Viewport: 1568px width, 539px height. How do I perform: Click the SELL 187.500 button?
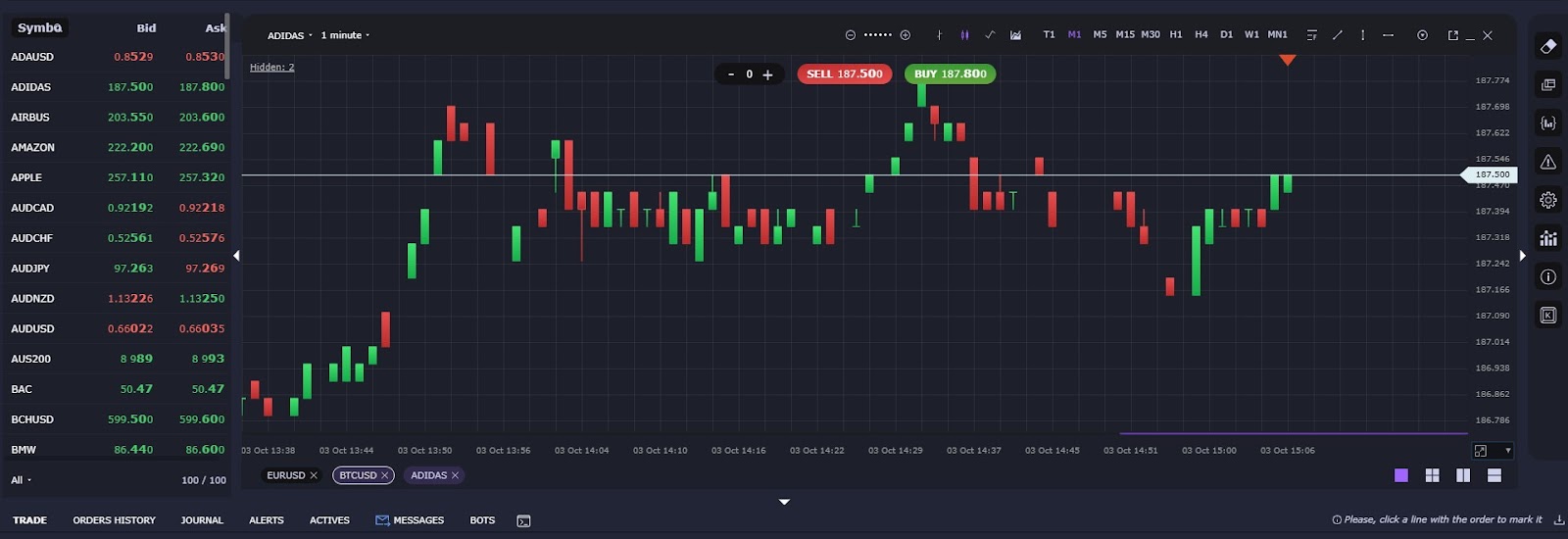point(844,73)
